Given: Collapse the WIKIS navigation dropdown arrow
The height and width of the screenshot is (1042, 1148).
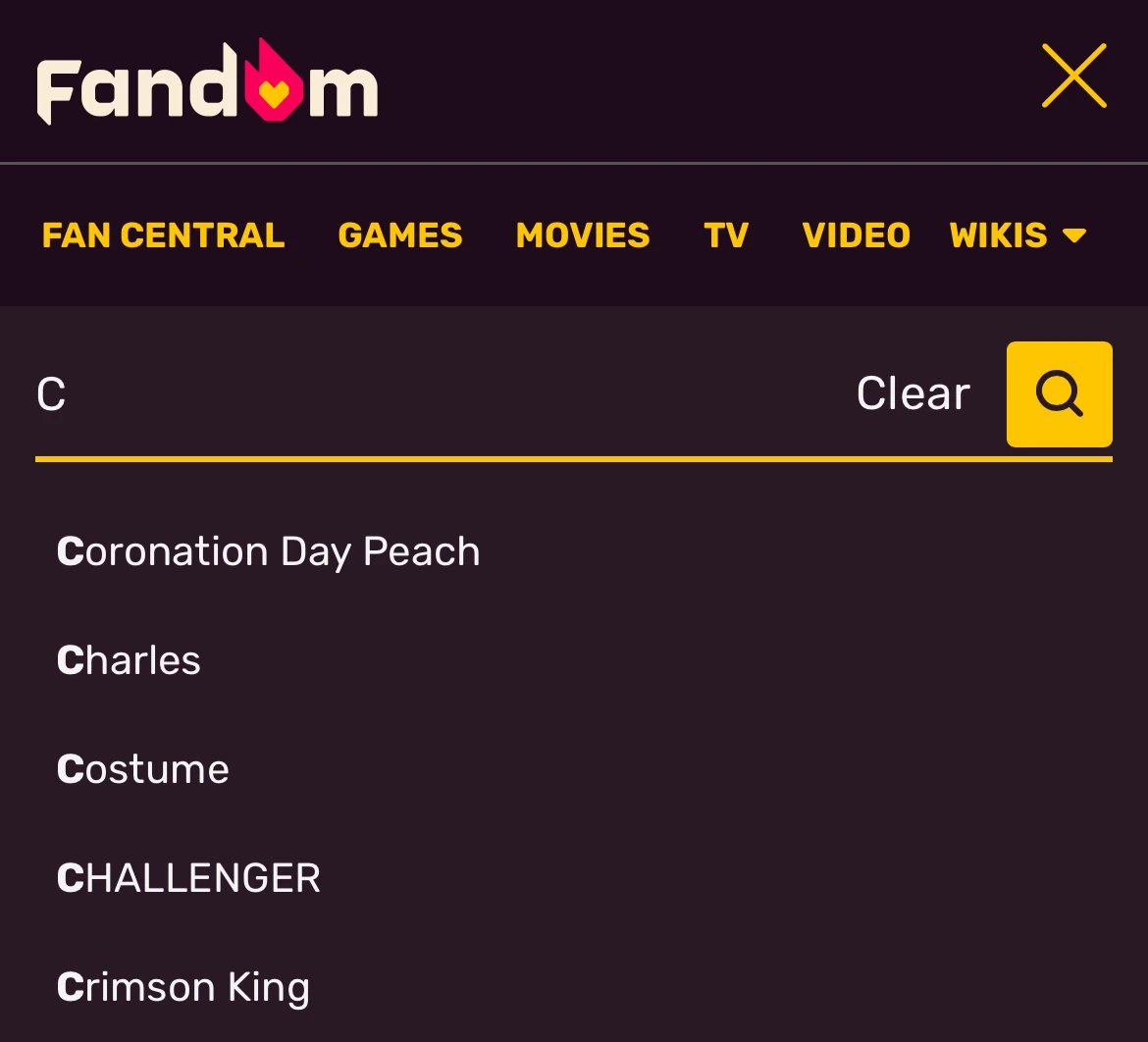Looking at the screenshot, I should click(x=1074, y=235).
